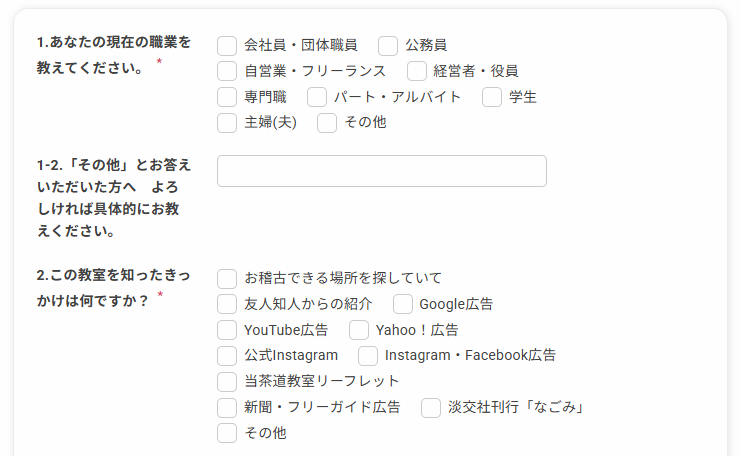Tick the 当茶道教室リーフレット checkbox

point(227,381)
